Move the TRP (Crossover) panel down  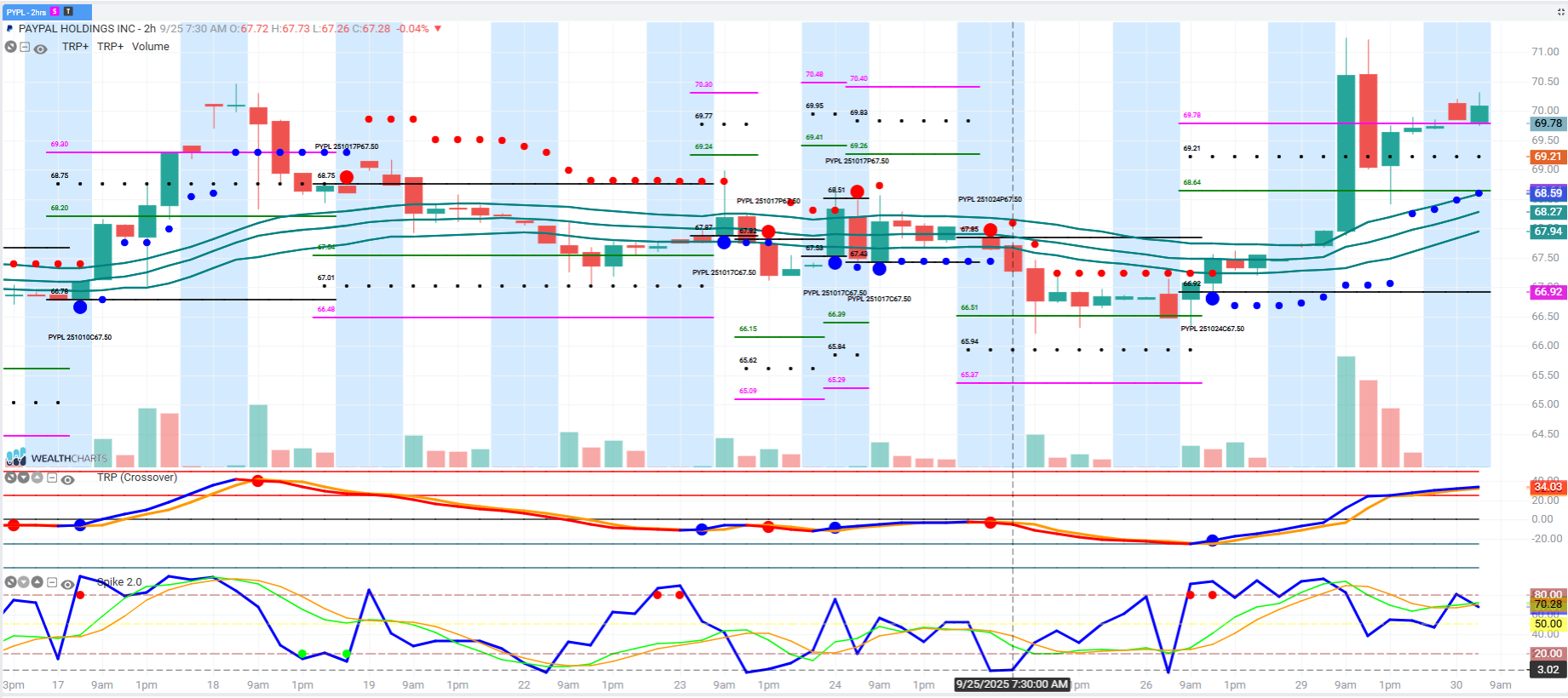pos(24,478)
